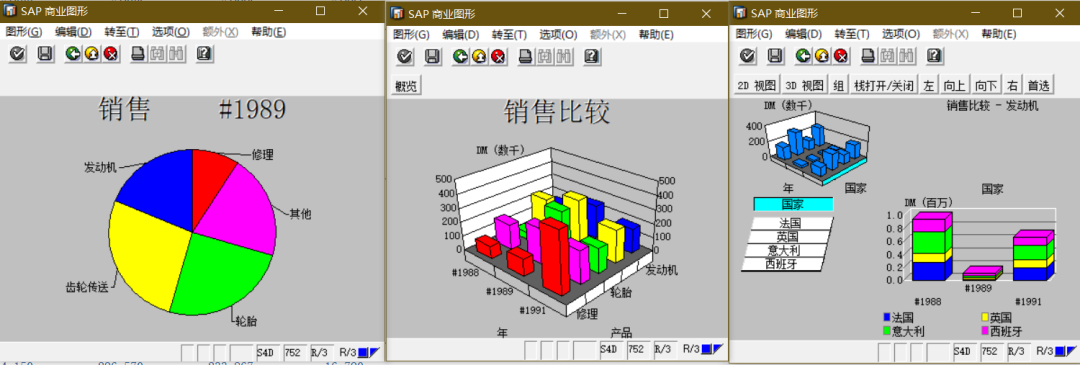Click green 意大利 legend swatch
Viewport: 1080px width, 365px height.
coord(886,331)
